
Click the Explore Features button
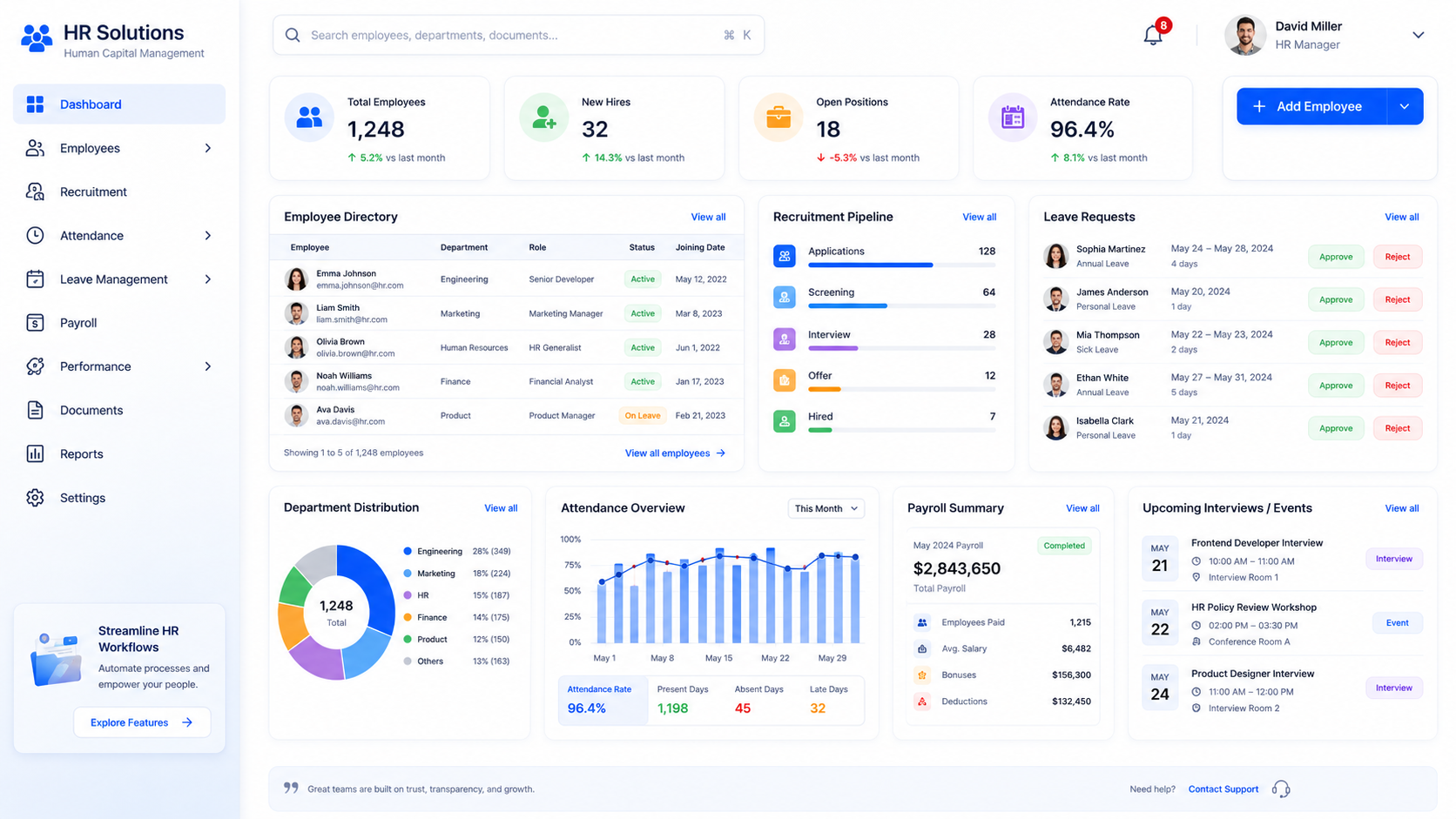point(142,722)
